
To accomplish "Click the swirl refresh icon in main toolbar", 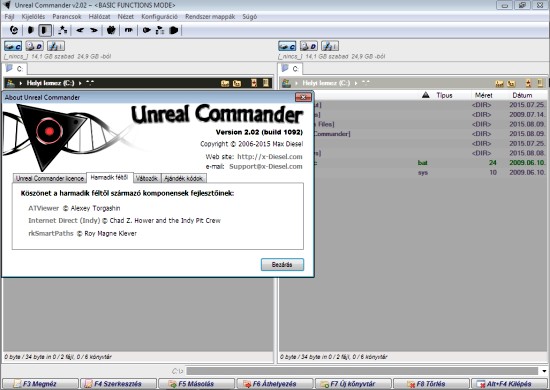I will click(14, 31).
